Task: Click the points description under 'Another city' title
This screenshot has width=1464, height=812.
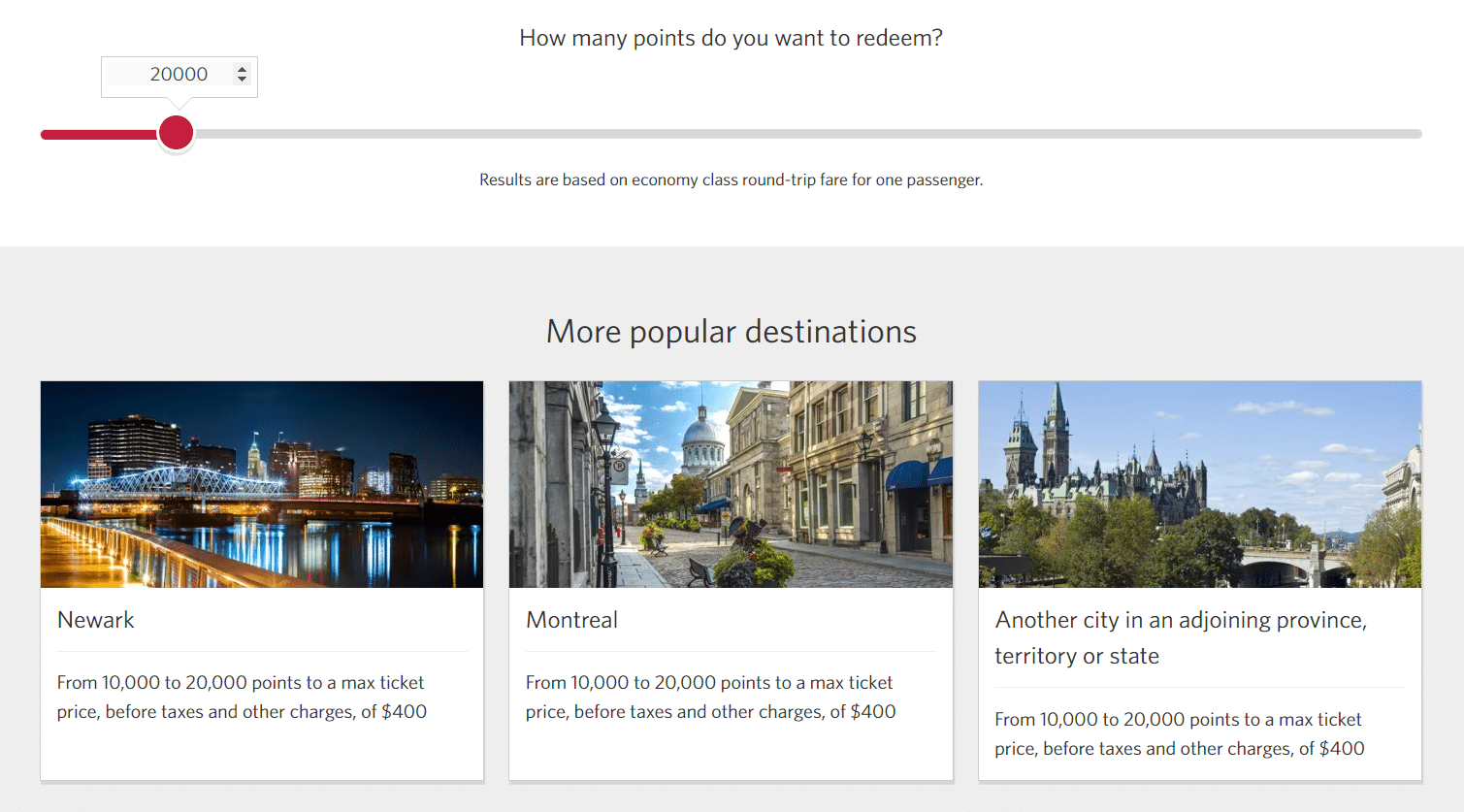Action: pyautogui.click(x=1179, y=733)
